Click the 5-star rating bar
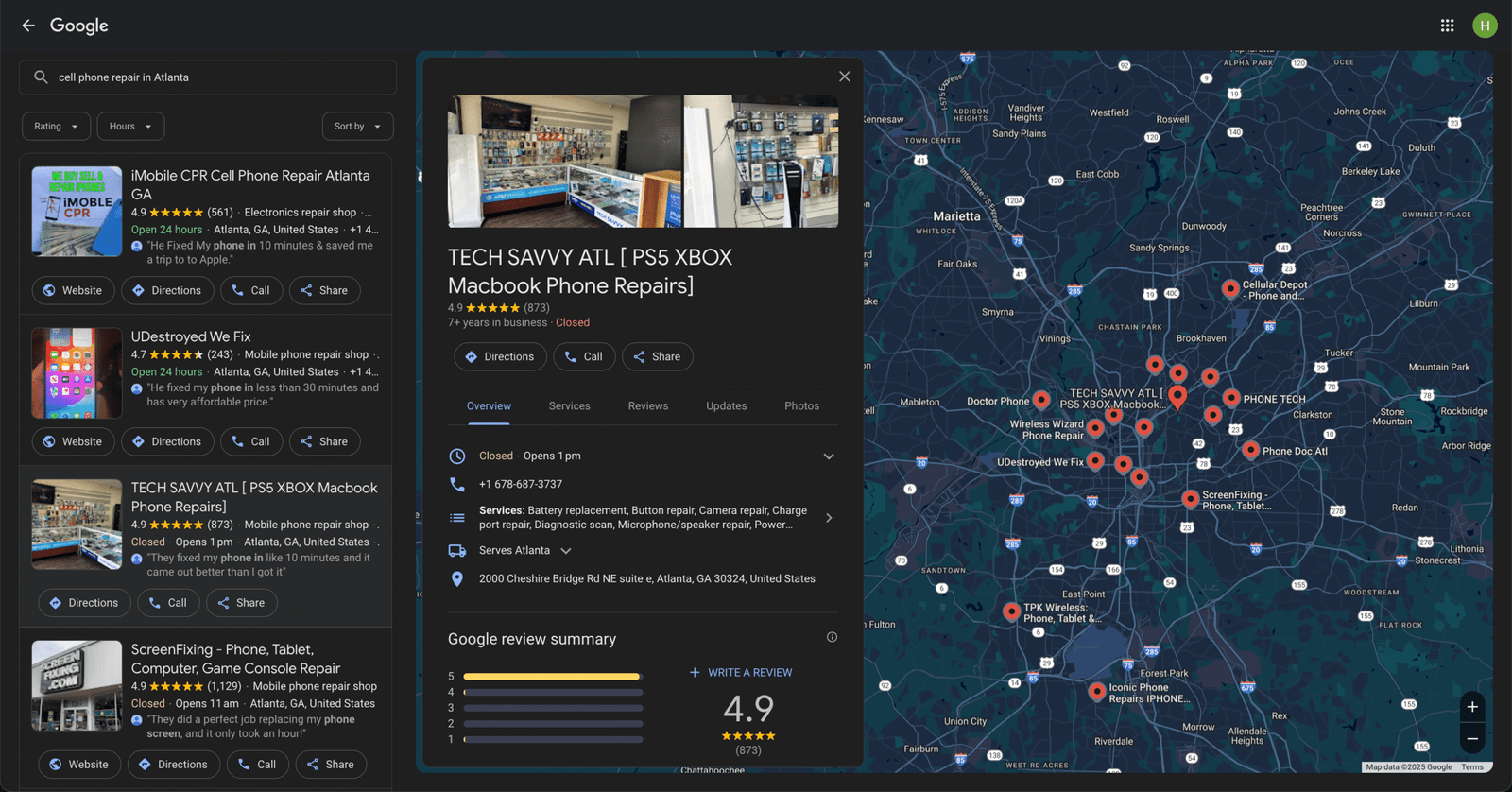This screenshot has height=792, width=1512. 553,677
